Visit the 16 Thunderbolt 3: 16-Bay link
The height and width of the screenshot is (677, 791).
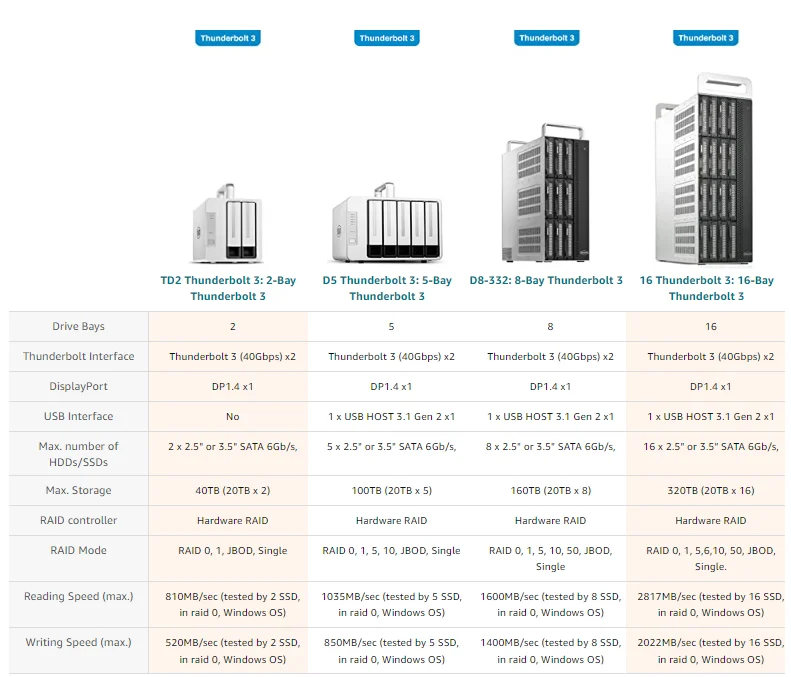pyautogui.click(x=706, y=288)
